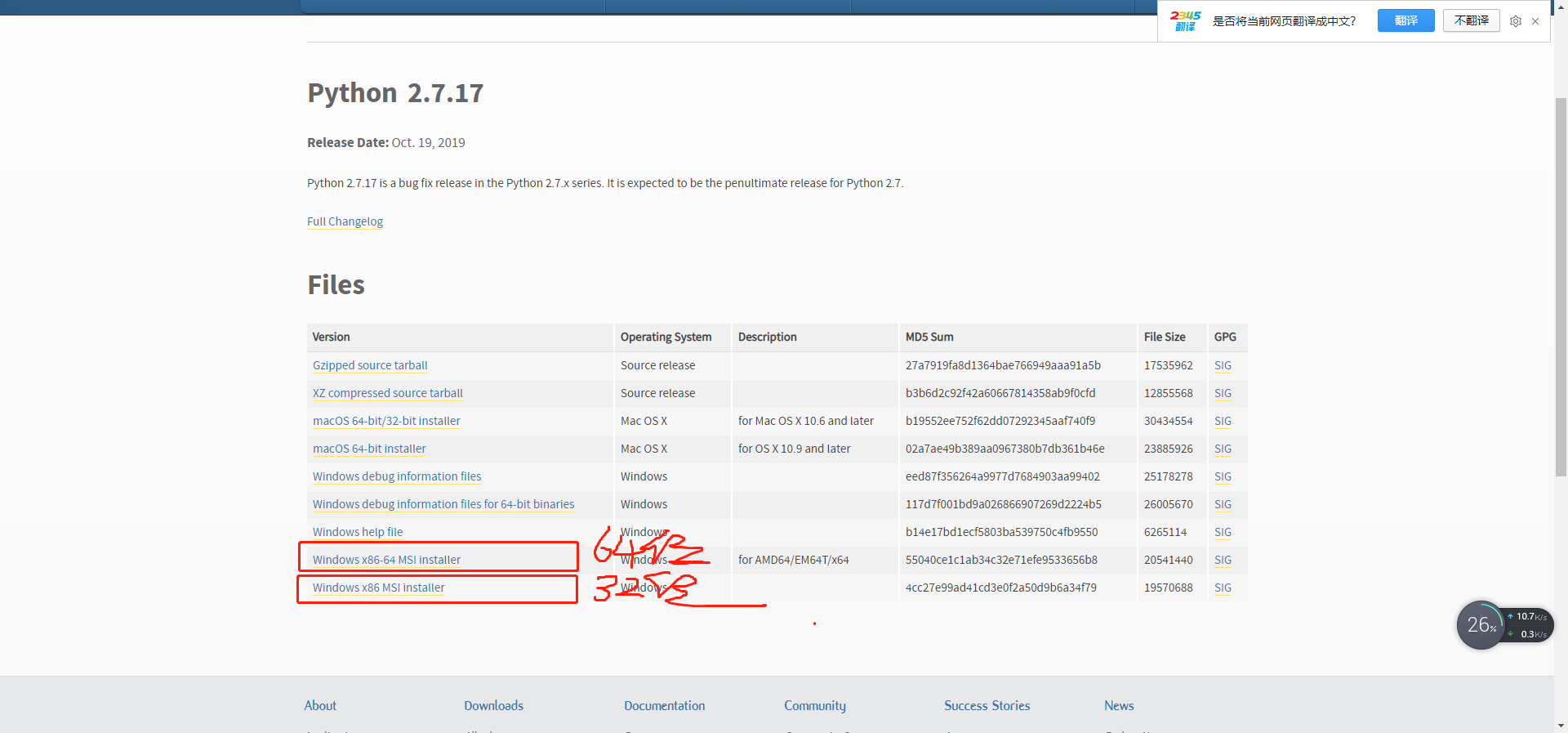
Task: Open SIG for macOS 64-bit/32-bit installer
Action: pyautogui.click(x=1223, y=421)
